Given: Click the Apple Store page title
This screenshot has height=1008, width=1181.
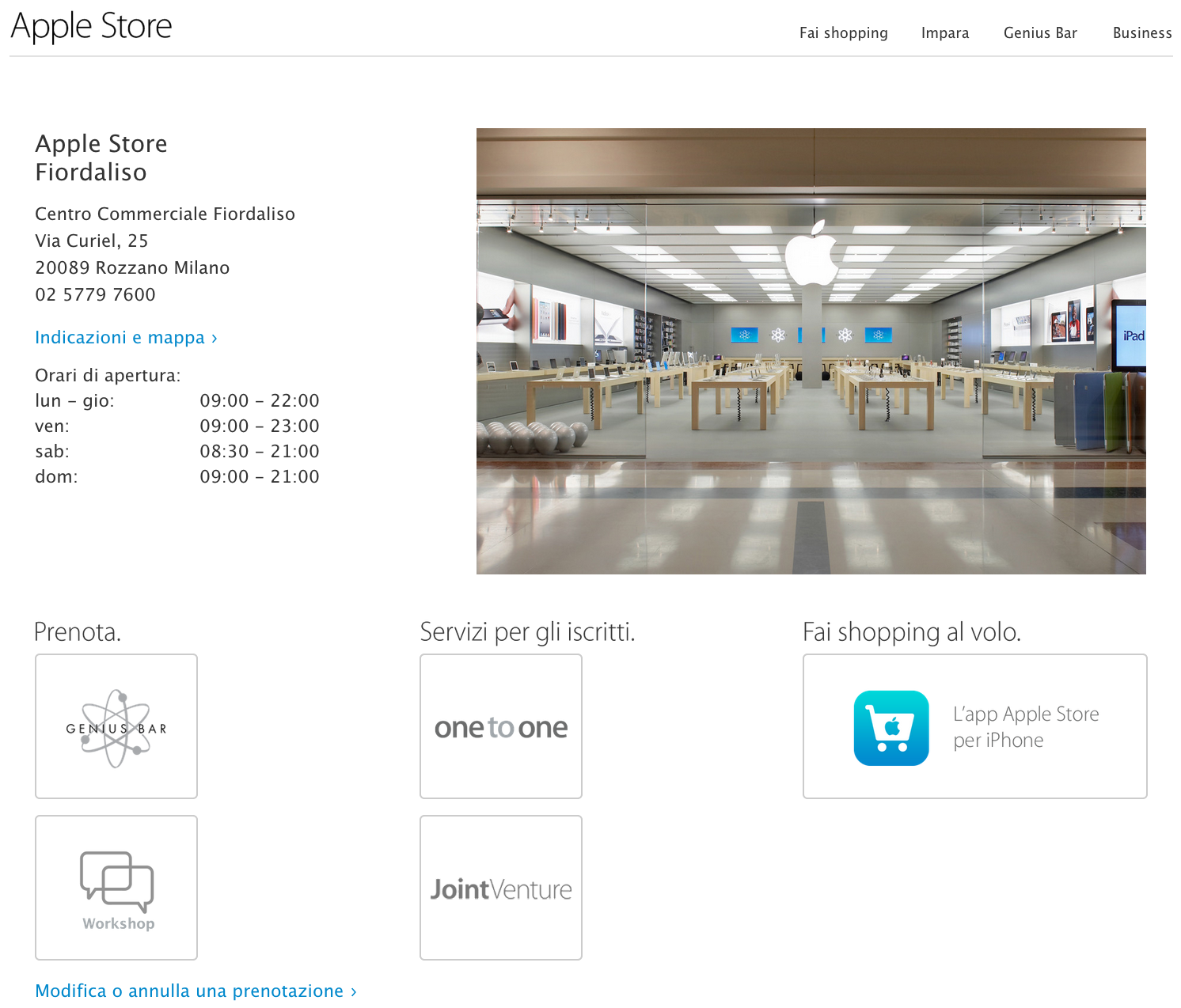Looking at the screenshot, I should [91, 26].
